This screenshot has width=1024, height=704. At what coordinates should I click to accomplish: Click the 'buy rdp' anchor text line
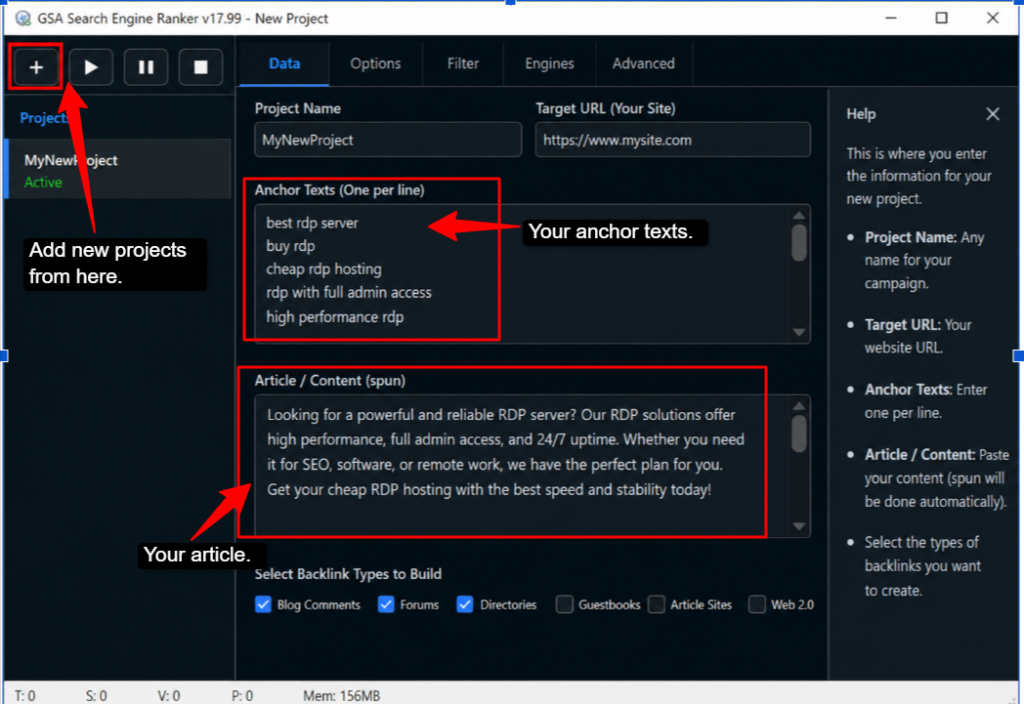(291, 246)
